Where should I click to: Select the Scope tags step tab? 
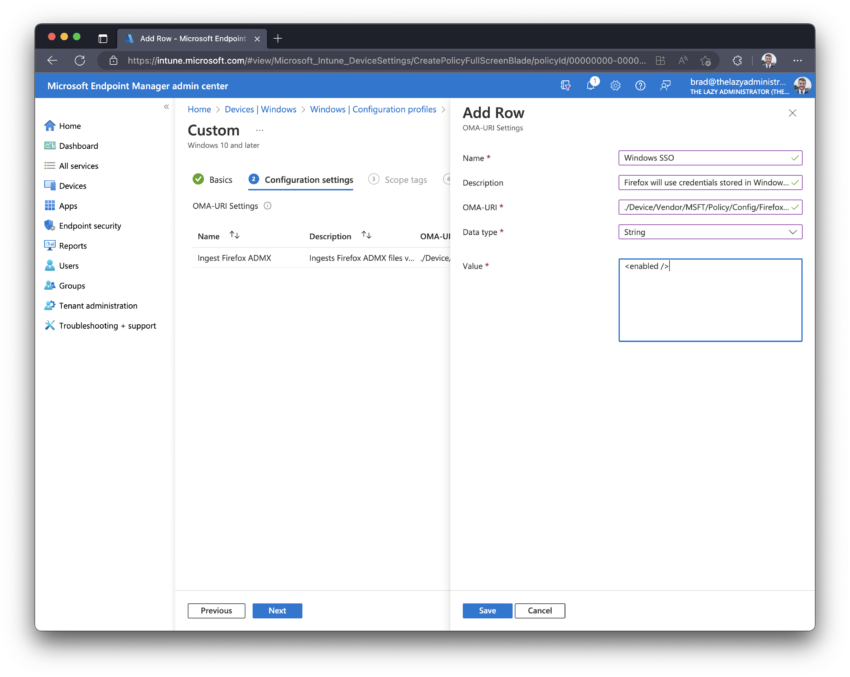398,179
